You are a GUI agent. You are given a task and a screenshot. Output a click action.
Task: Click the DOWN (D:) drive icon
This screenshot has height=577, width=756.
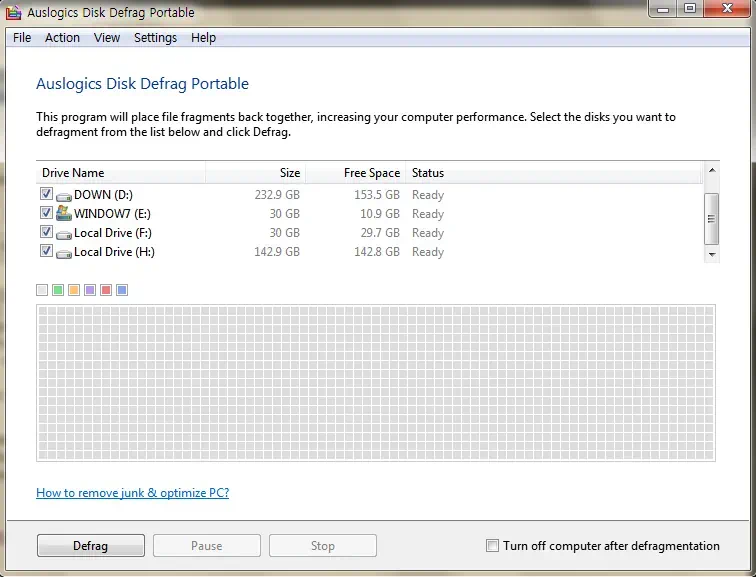point(64,196)
